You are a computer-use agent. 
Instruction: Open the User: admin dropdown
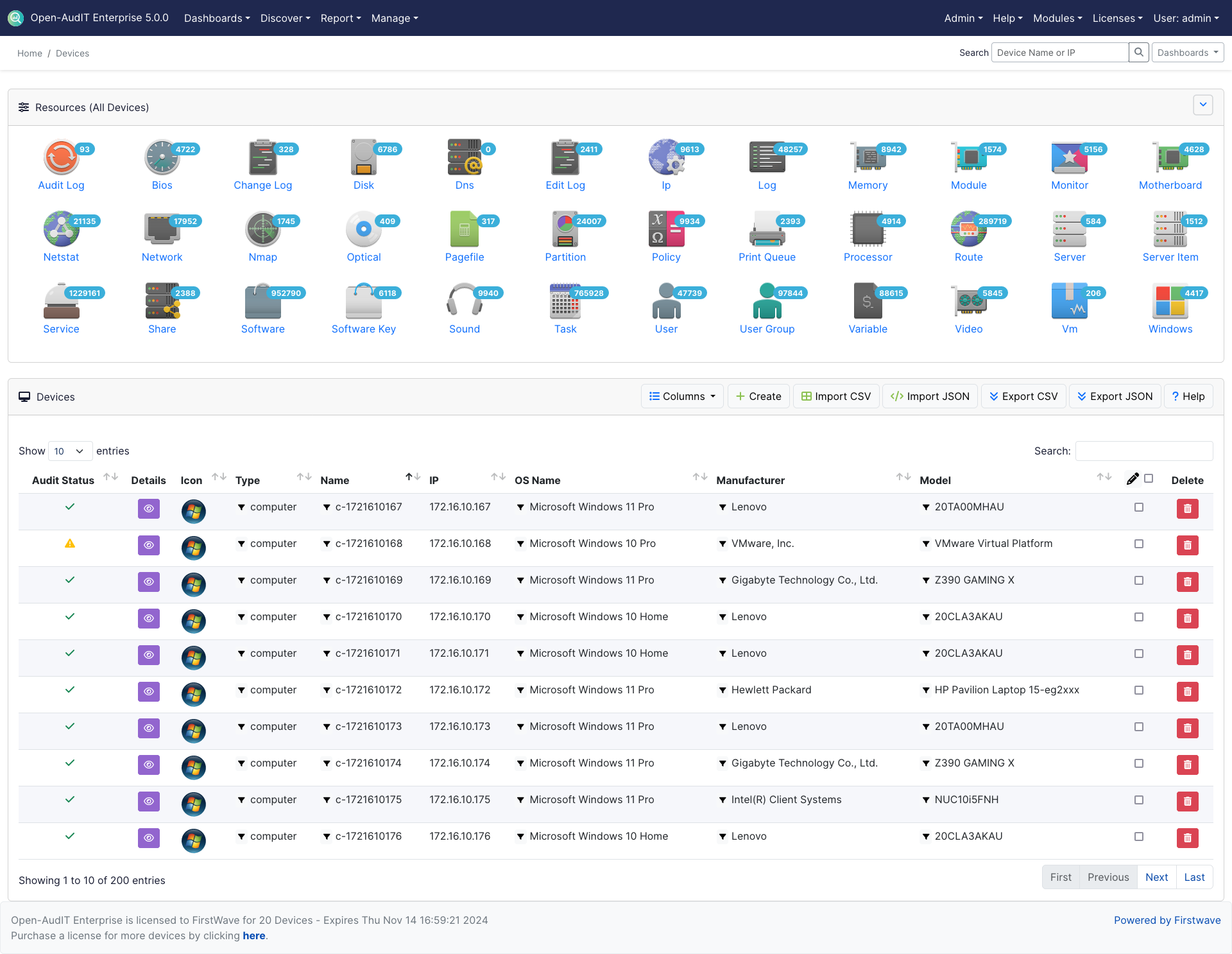[x=1186, y=18]
